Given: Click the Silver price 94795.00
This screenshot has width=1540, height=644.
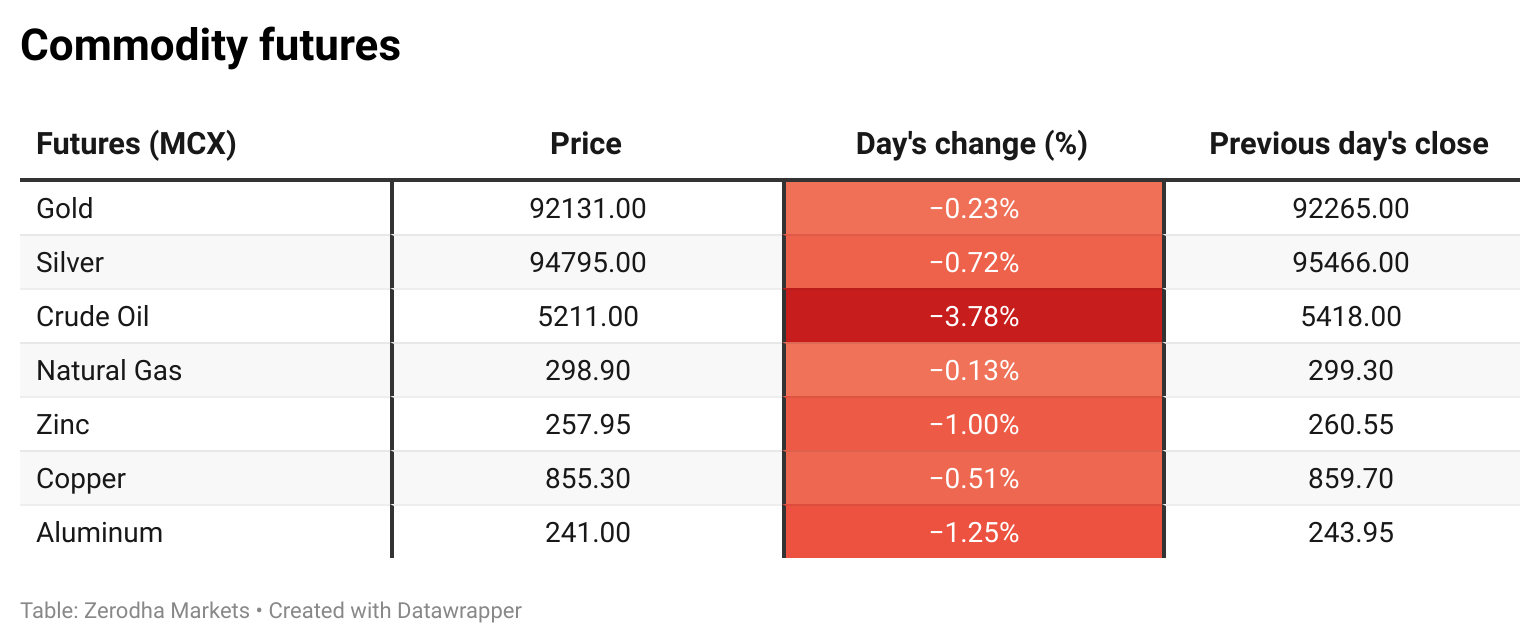Looking at the screenshot, I should pyautogui.click(x=588, y=263).
